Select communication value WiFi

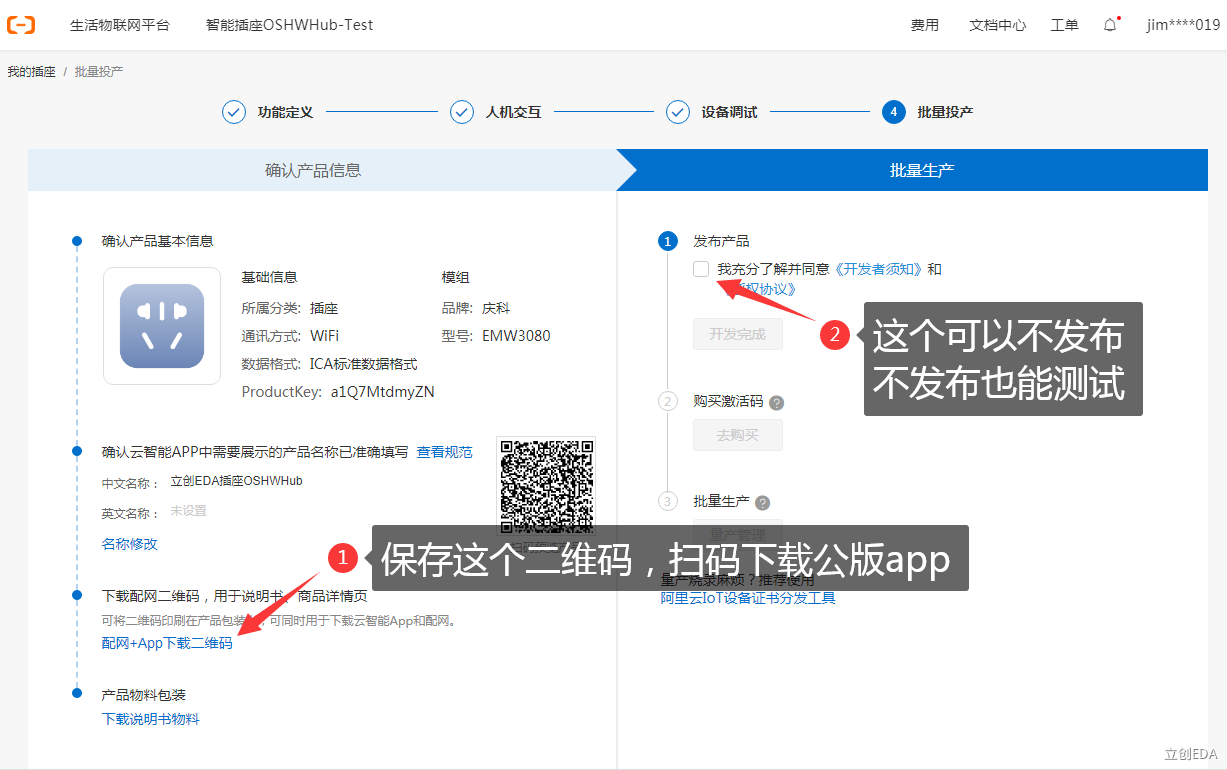coord(324,336)
